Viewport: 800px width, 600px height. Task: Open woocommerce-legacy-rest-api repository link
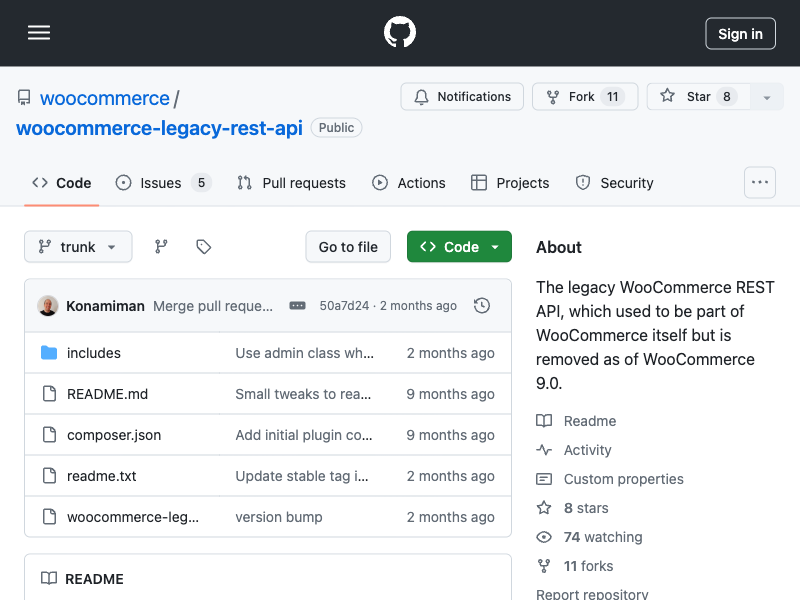pos(159,128)
